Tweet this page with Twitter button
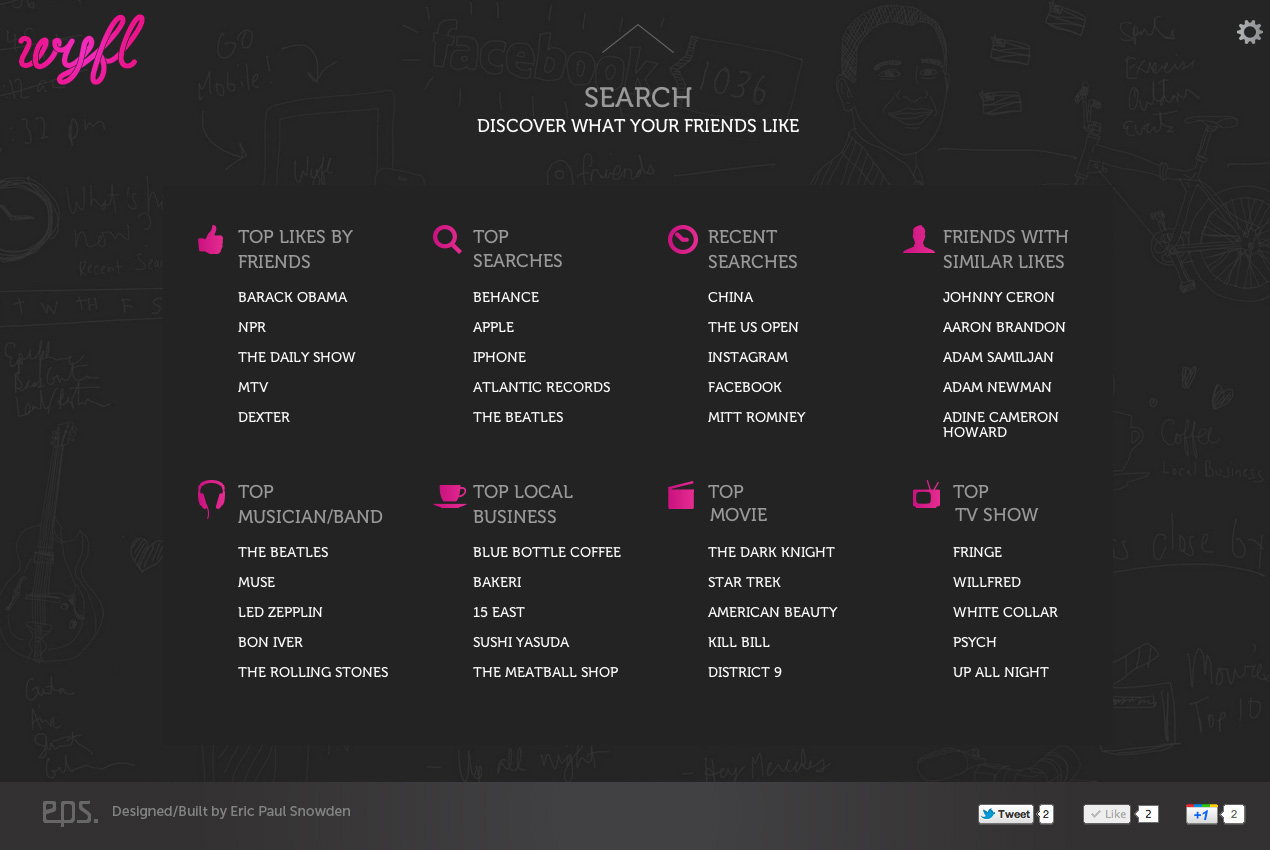The width and height of the screenshot is (1270, 850). (x=1005, y=814)
